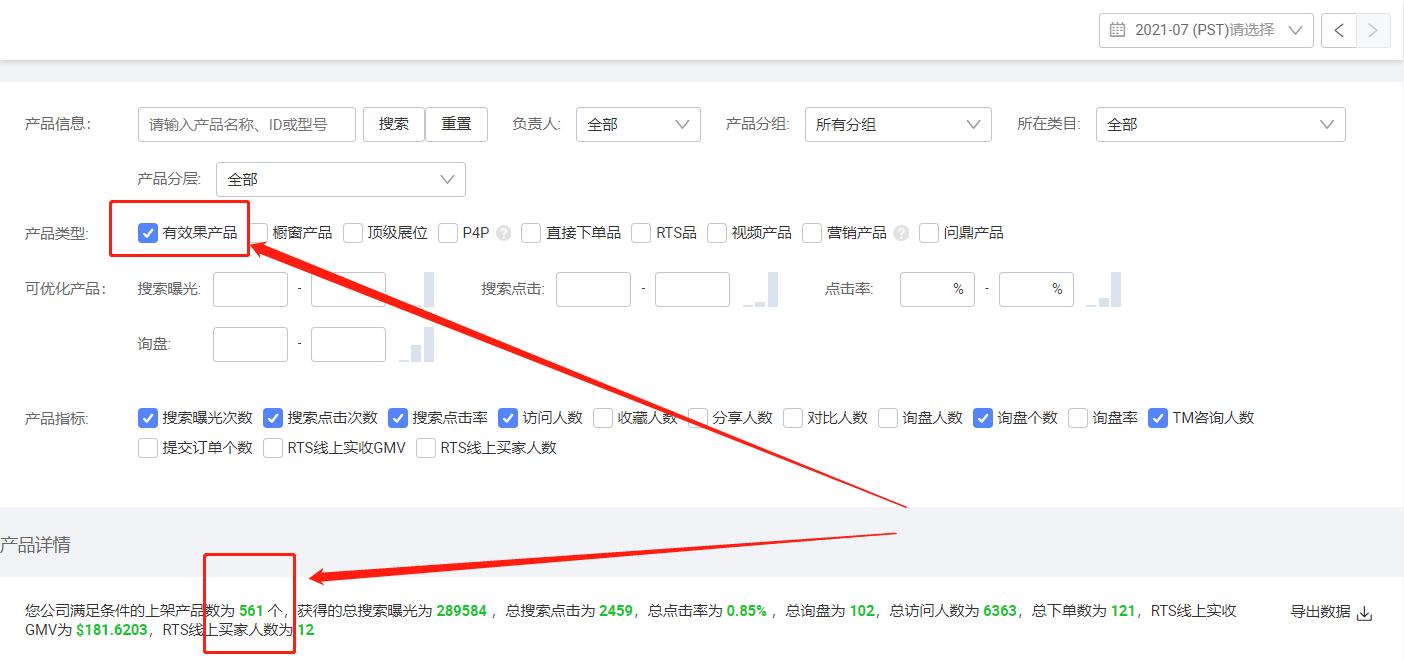Select the total clicks value 2459
The width and height of the screenshot is (1404, 661).
pos(616,610)
